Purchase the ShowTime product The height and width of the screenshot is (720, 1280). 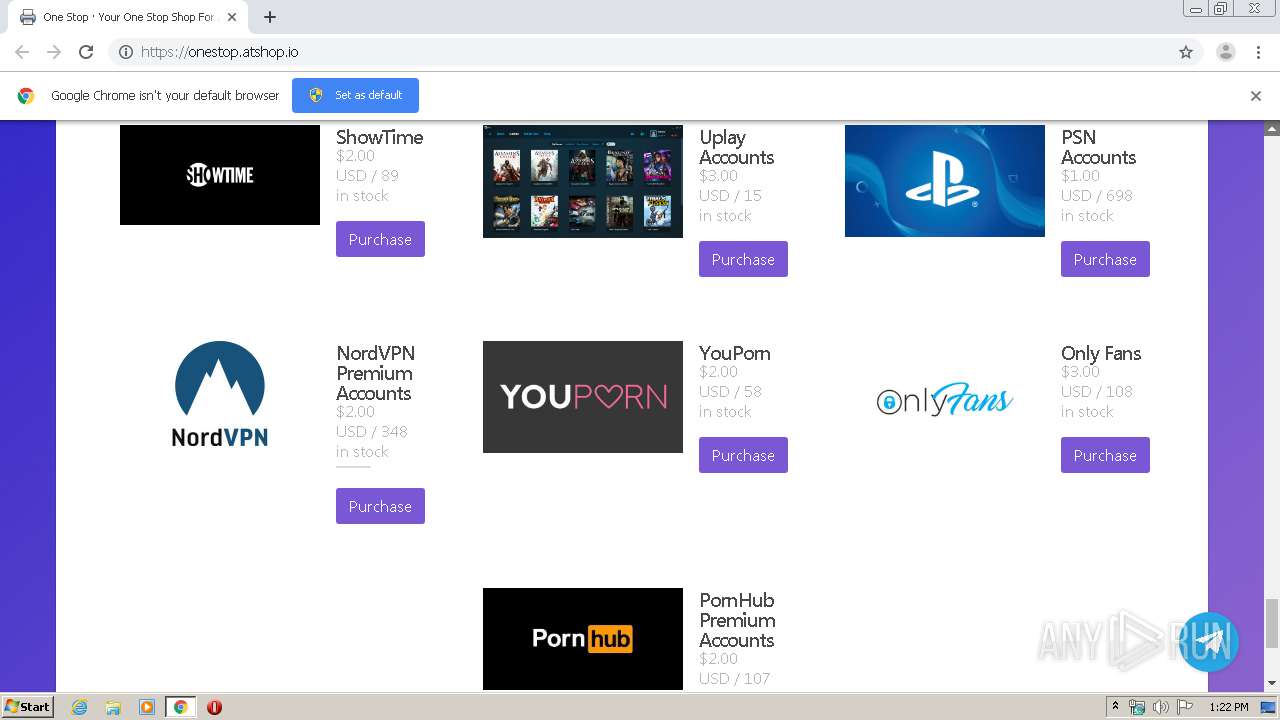380,239
